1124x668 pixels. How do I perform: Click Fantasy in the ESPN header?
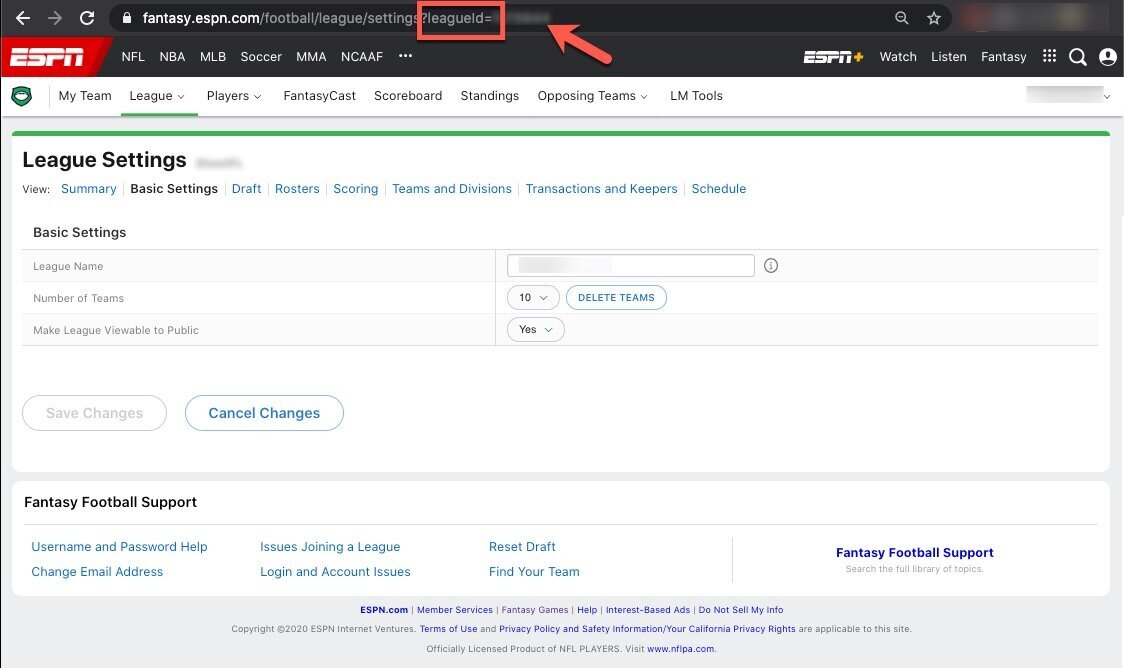pyautogui.click(x=1004, y=57)
